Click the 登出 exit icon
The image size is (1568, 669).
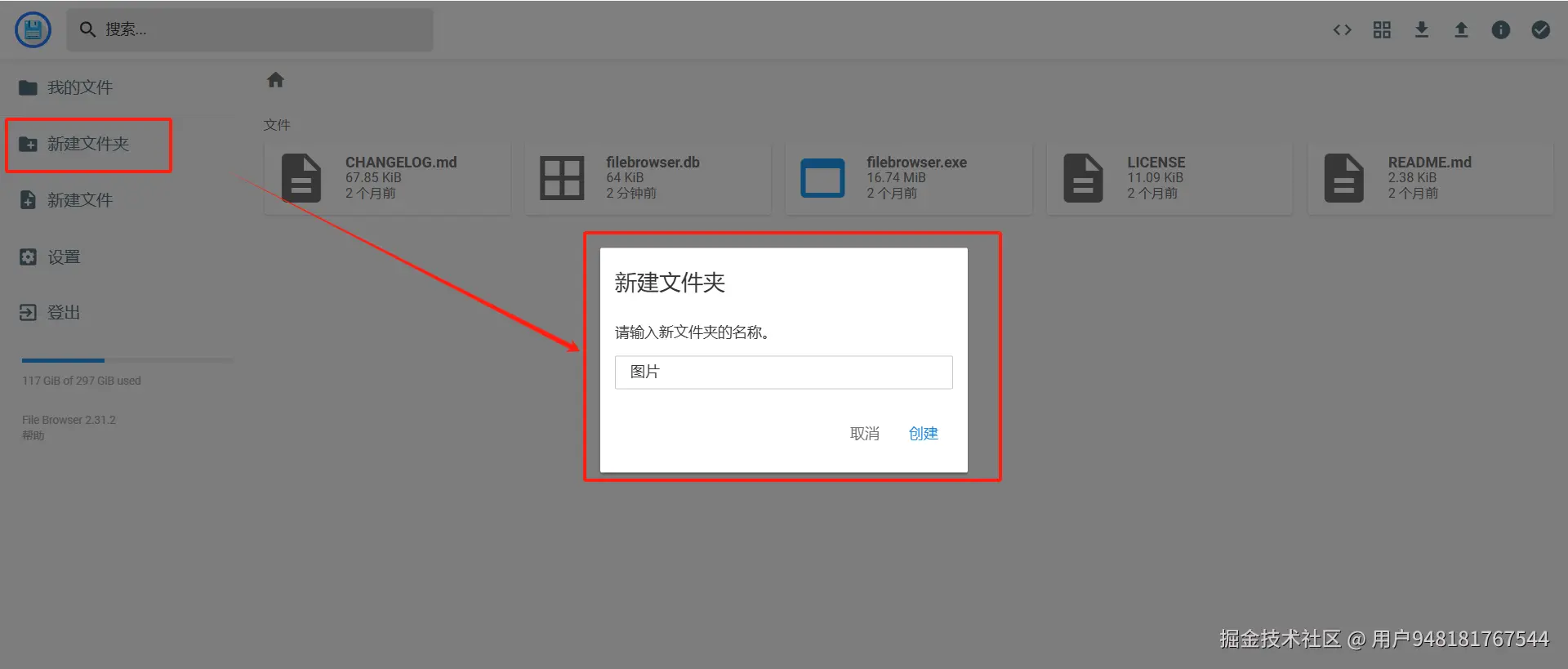[28, 313]
